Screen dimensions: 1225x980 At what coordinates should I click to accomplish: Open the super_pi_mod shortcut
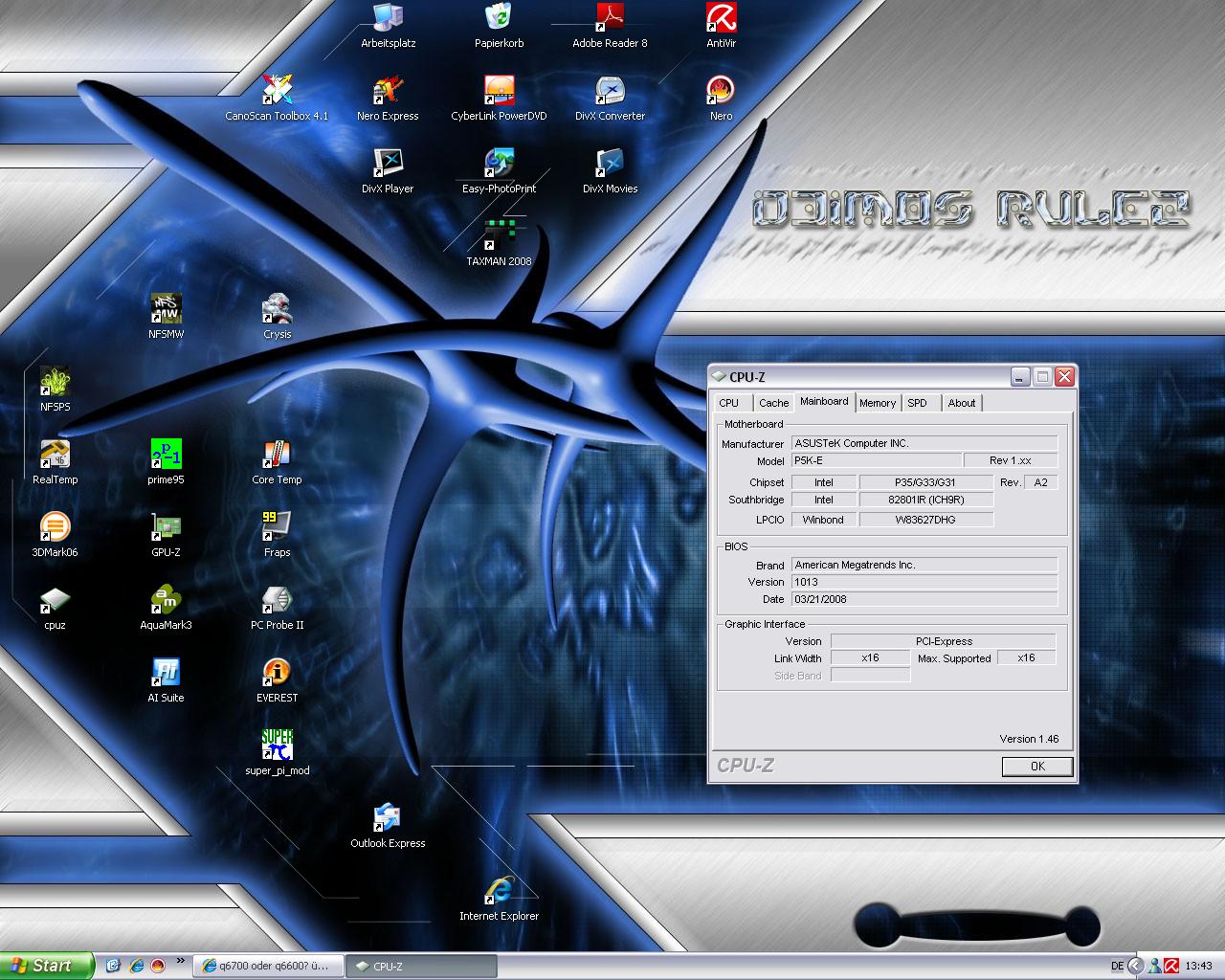coord(277,753)
